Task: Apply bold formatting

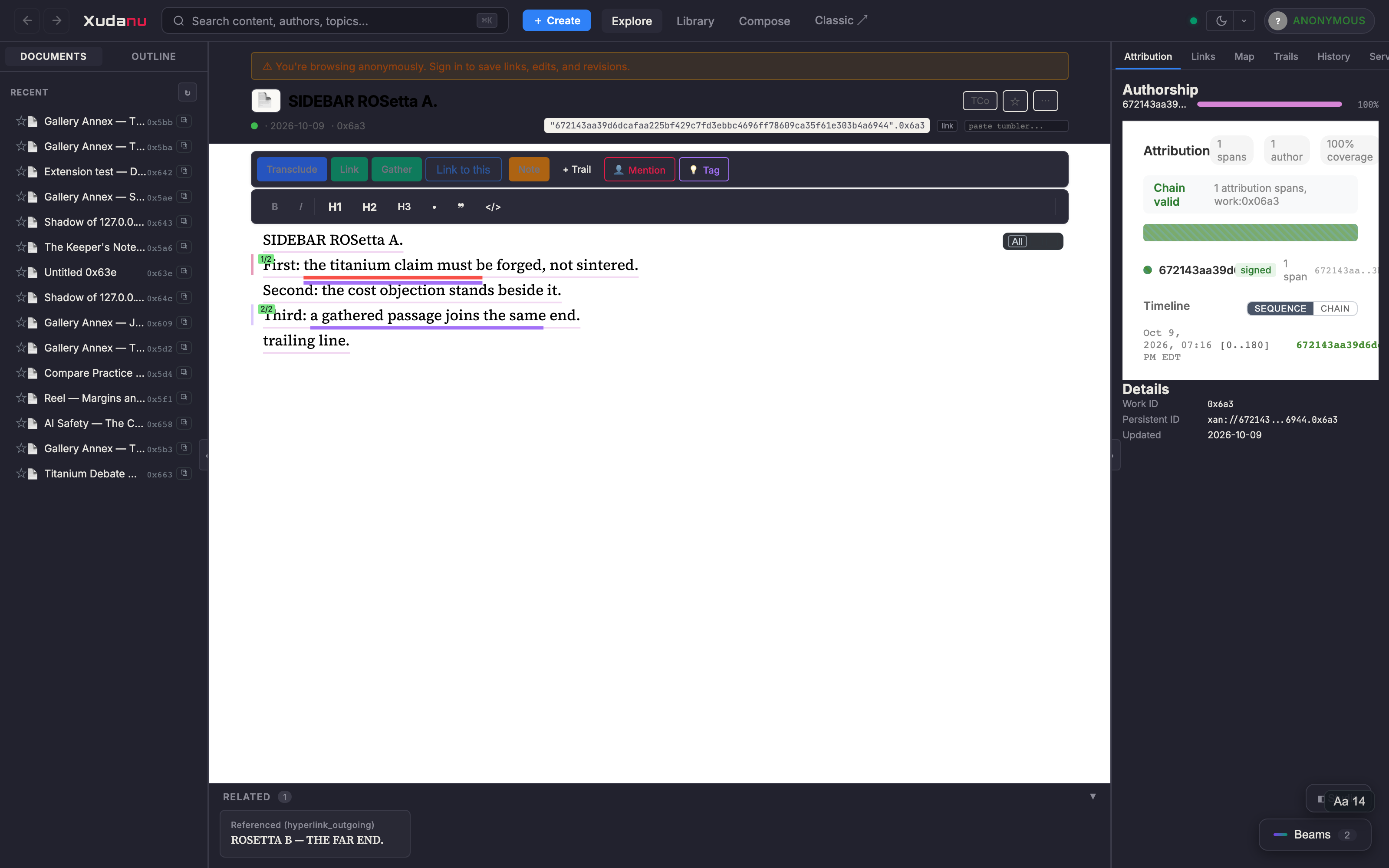Action: pyautogui.click(x=274, y=207)
